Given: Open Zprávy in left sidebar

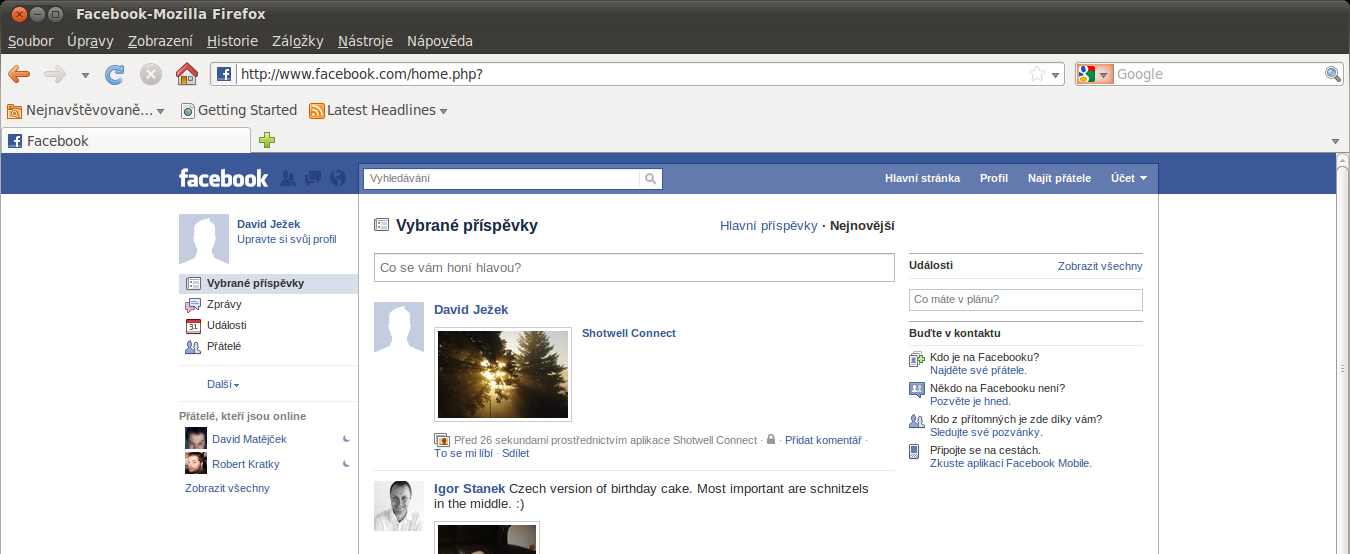Looking at the screenshot, I should click(x=224, y=304).
